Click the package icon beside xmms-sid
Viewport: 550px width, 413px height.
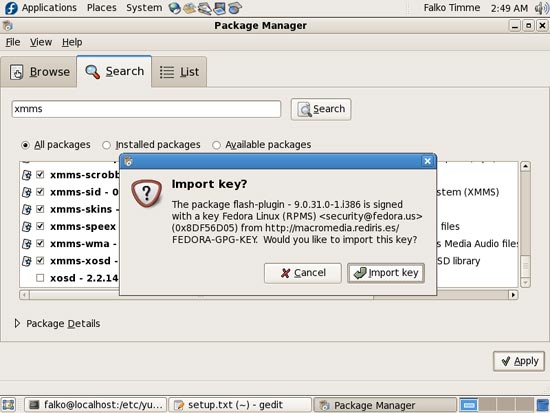tap(27, 192)
